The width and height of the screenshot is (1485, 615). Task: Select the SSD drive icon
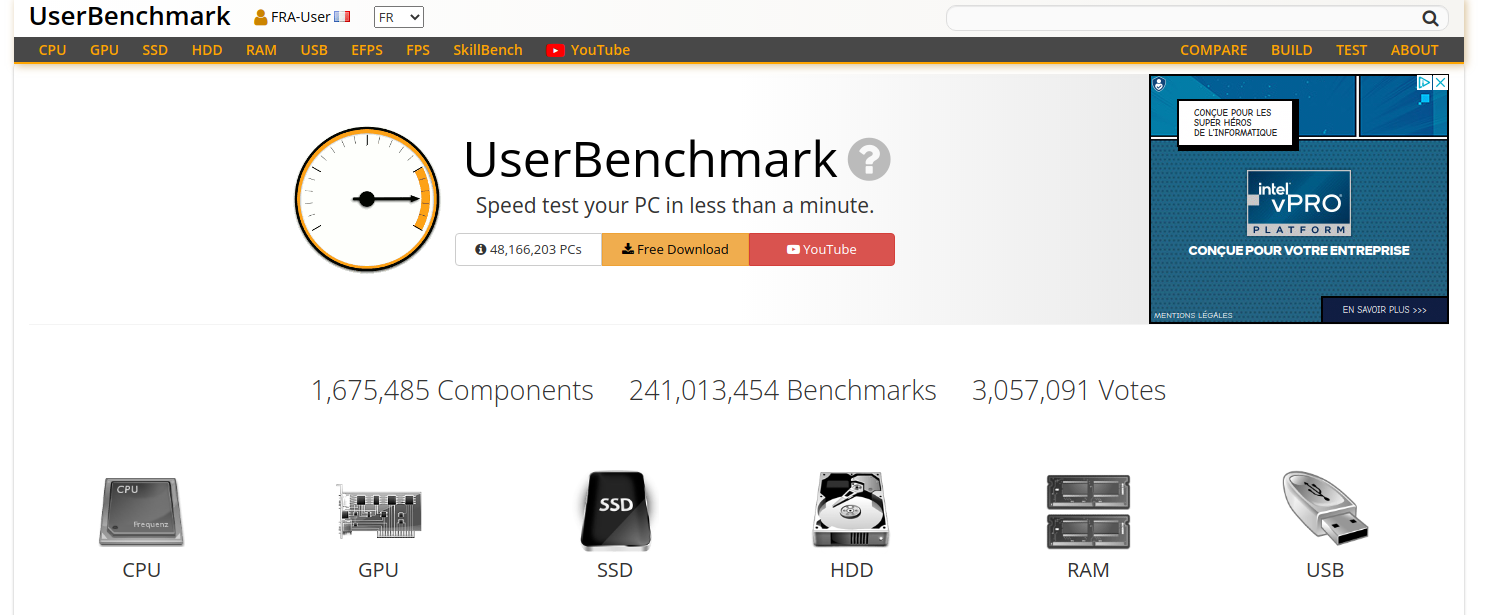coord(615,511)
